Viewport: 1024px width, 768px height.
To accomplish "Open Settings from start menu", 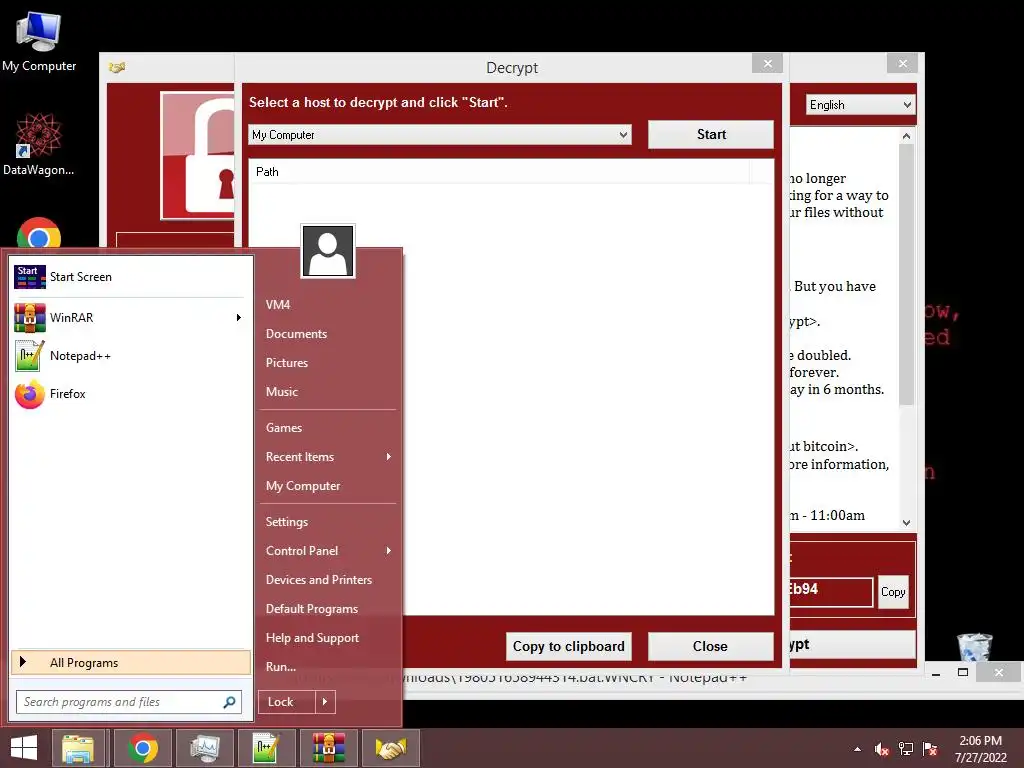I will point(287,522).
